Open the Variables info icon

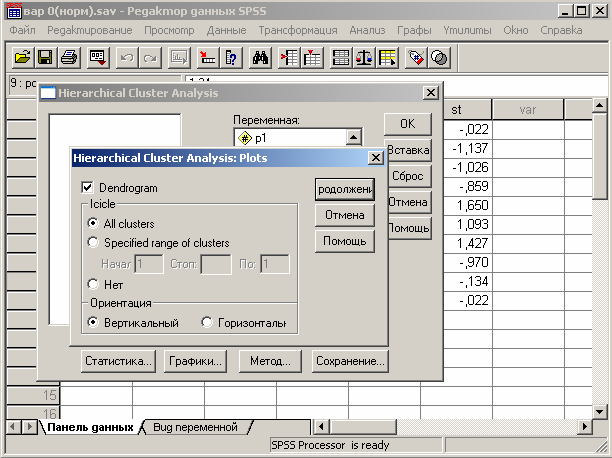pos(231,58)
